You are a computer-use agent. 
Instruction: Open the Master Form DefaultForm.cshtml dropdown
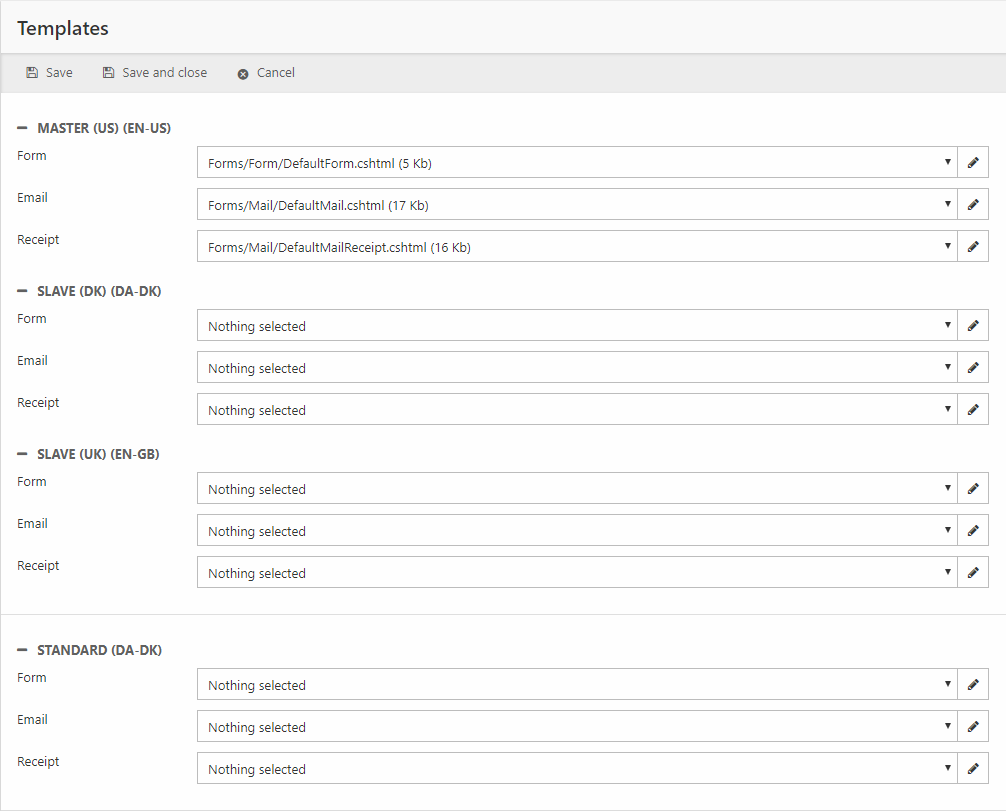[x=577, y=162]
